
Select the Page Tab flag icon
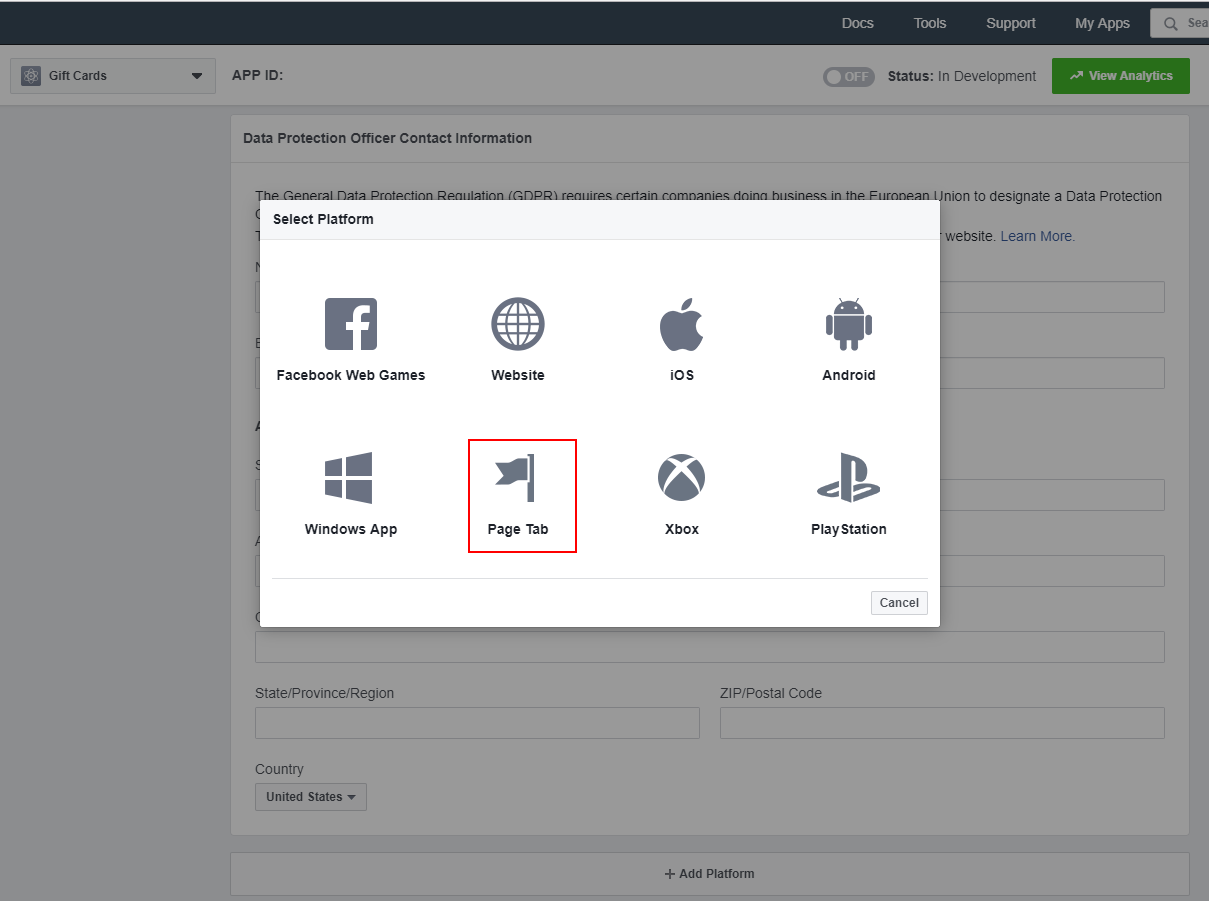click(517, 478)
